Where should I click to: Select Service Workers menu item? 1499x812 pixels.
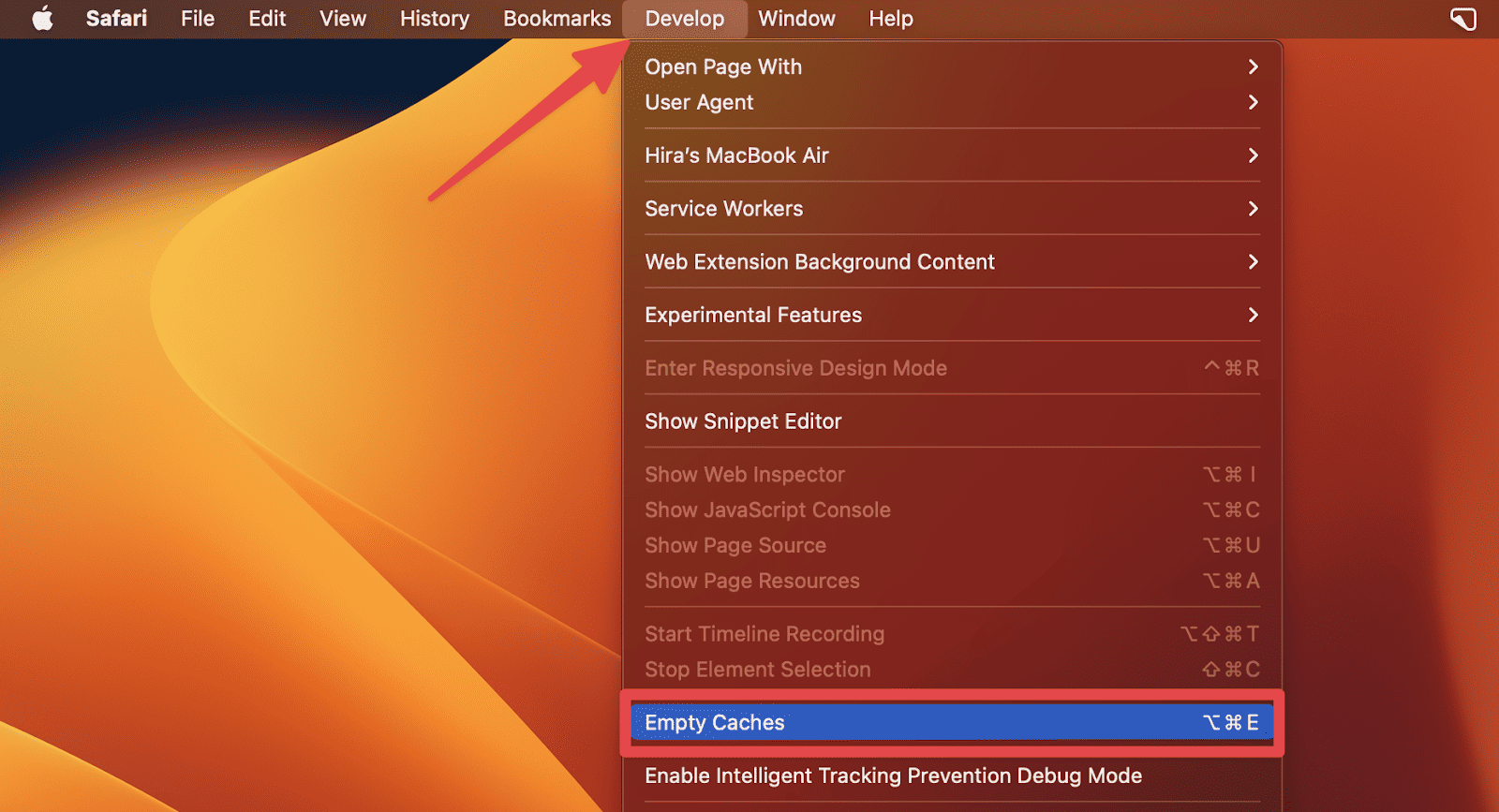(952, 209)
